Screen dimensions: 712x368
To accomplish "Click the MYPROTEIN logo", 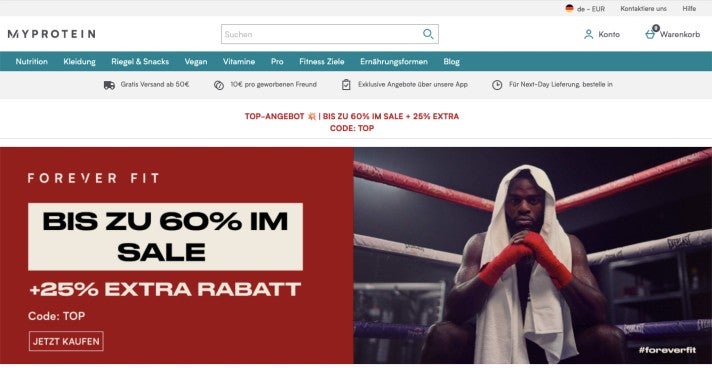I will point(52,34).
